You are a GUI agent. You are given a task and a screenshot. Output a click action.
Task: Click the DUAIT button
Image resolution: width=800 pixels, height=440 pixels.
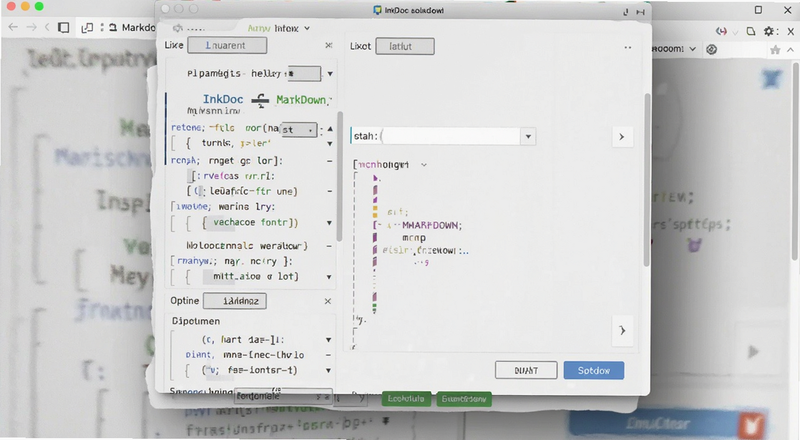click(526, 371)
